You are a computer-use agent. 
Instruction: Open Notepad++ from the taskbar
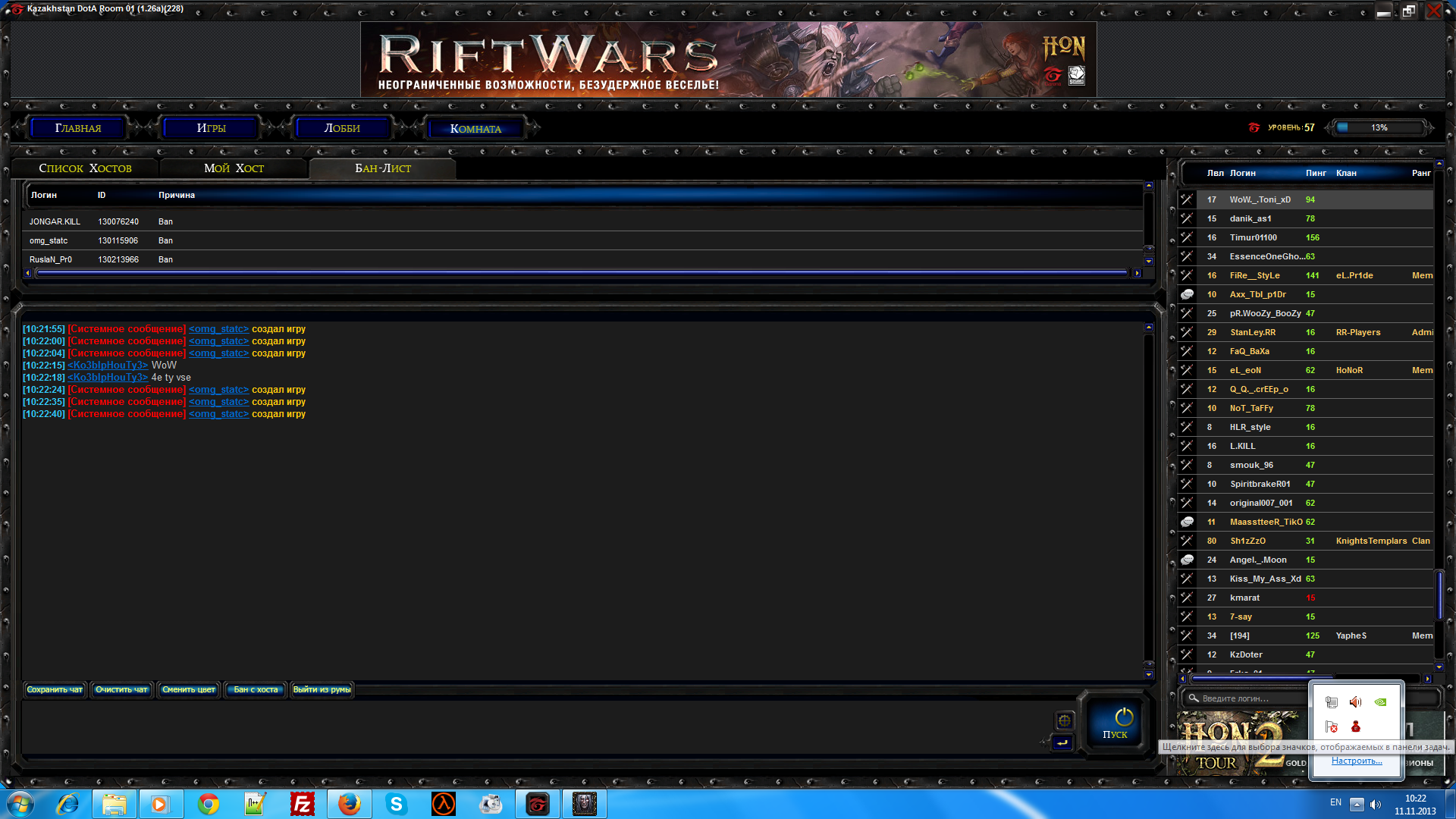coord(255,804)
